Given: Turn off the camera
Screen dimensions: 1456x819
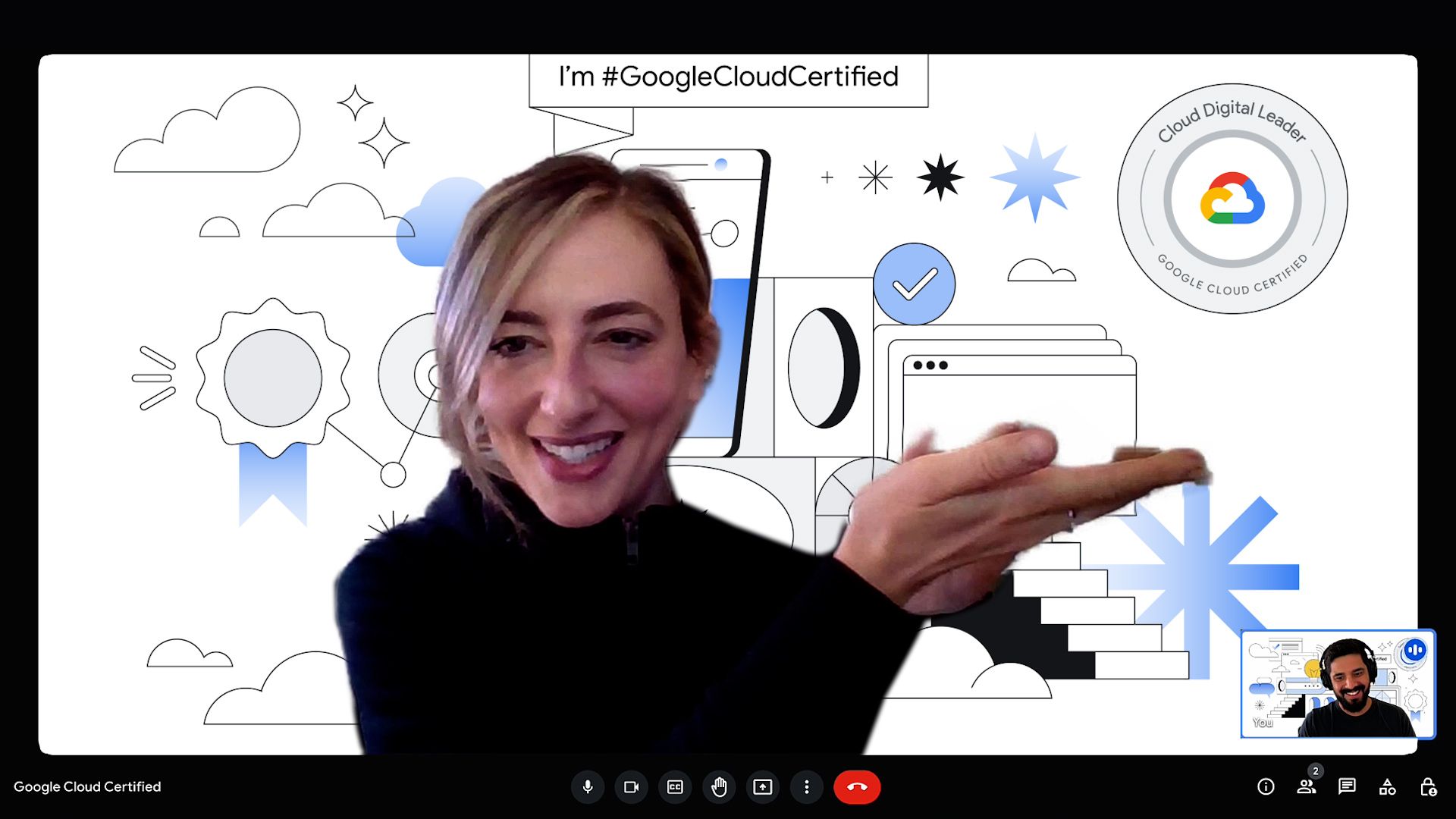Looking at the screenshot, I should tap(631, 787).
